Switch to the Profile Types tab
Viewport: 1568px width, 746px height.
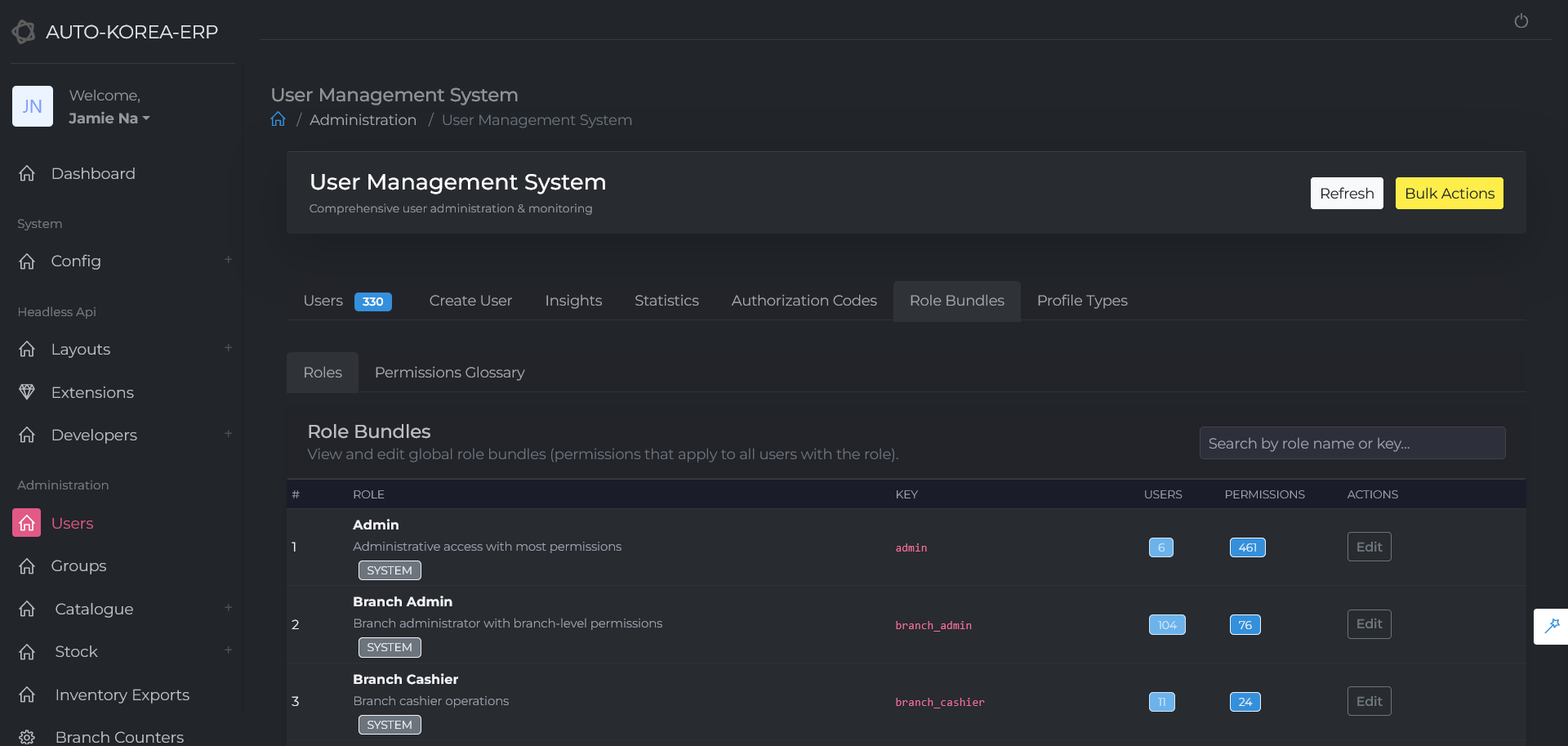1081,301
